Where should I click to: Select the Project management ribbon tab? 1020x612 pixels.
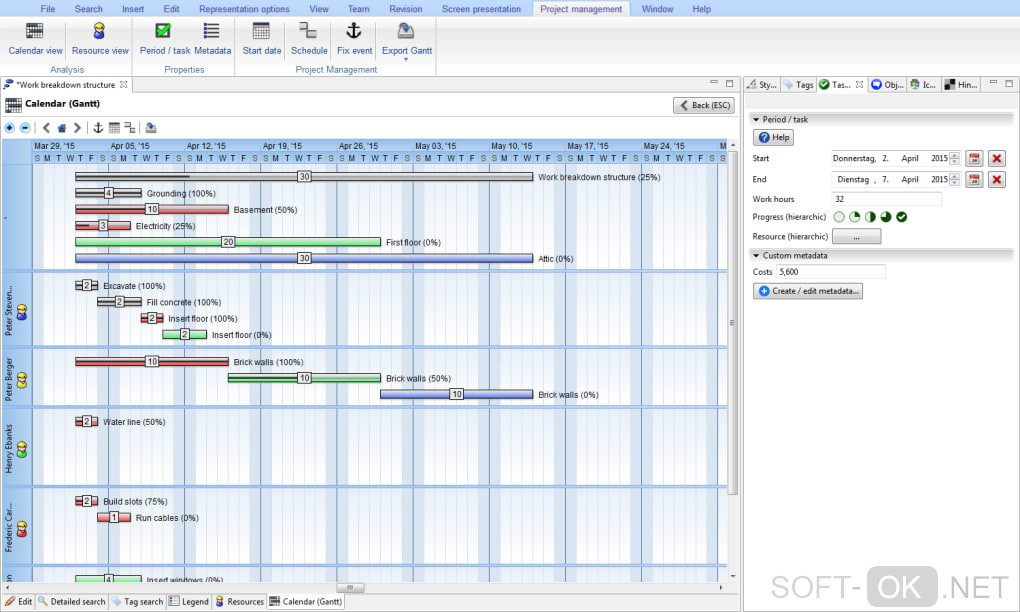click(x=581, y=9)
